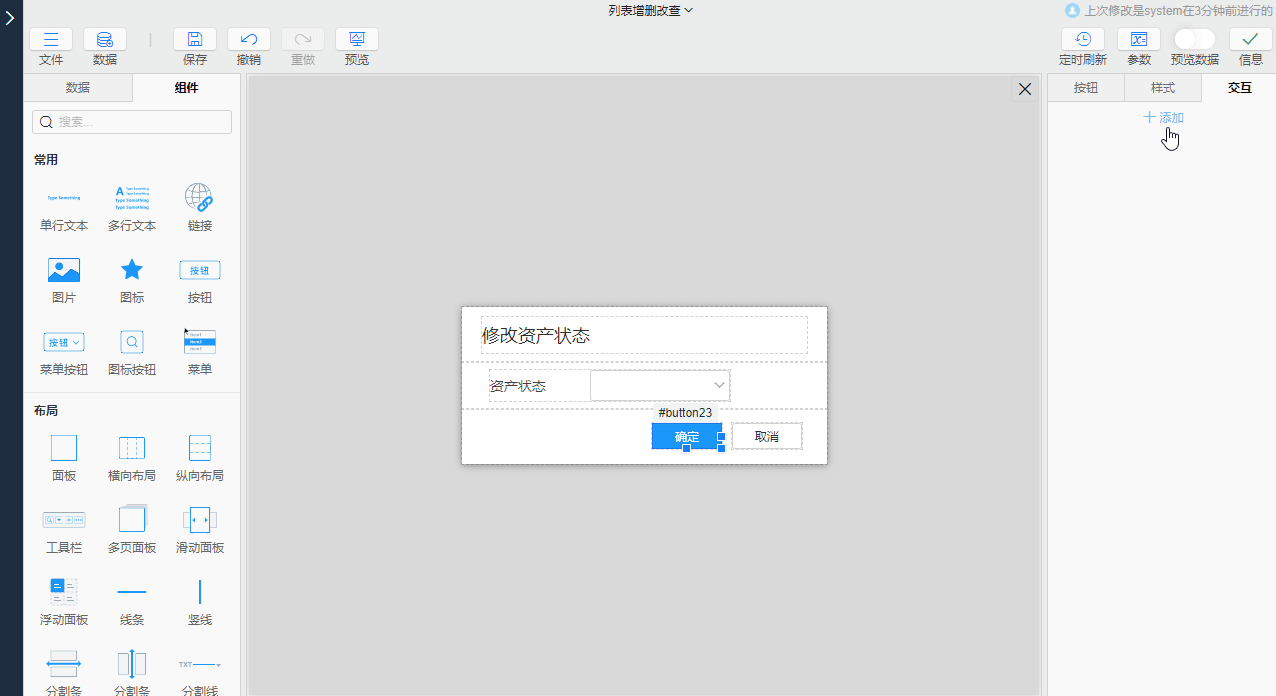Click the Info (信息) checkmark icon
The image size is (1276, 696).
[x=1251, y=40]
